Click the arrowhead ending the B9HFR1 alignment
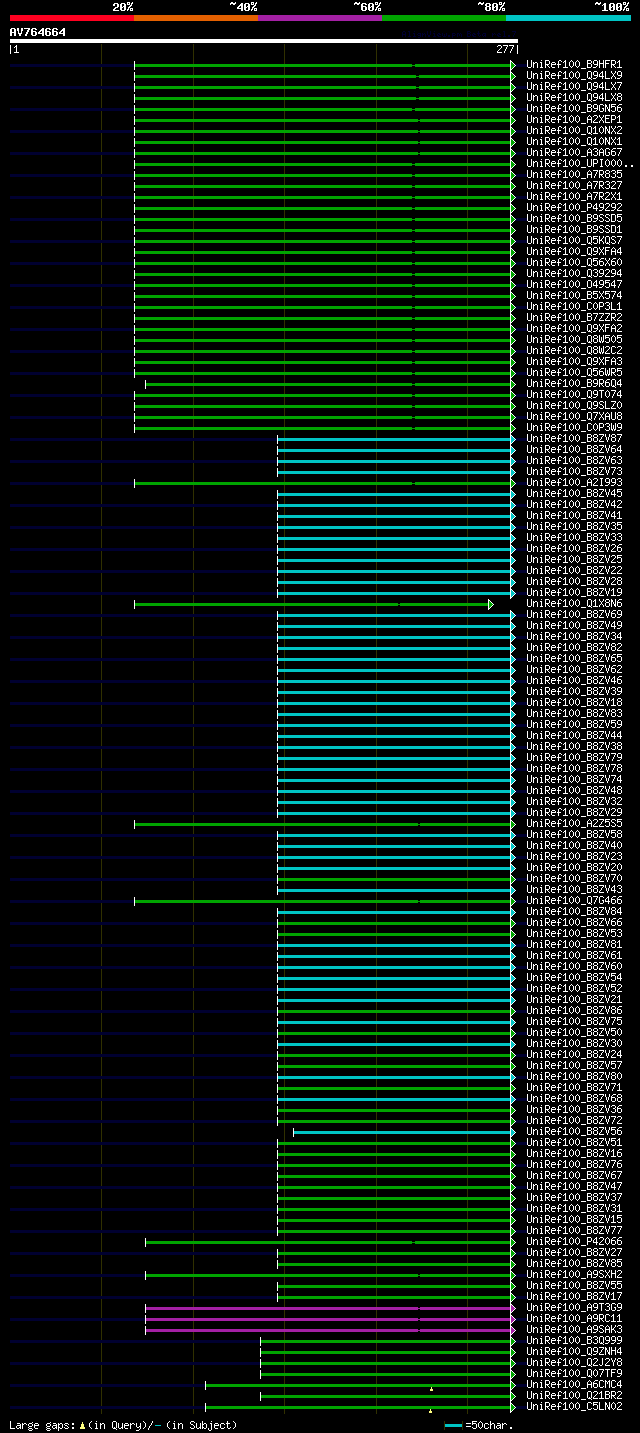The width and height of the screenshot is (640, 1433). (513, 65)
